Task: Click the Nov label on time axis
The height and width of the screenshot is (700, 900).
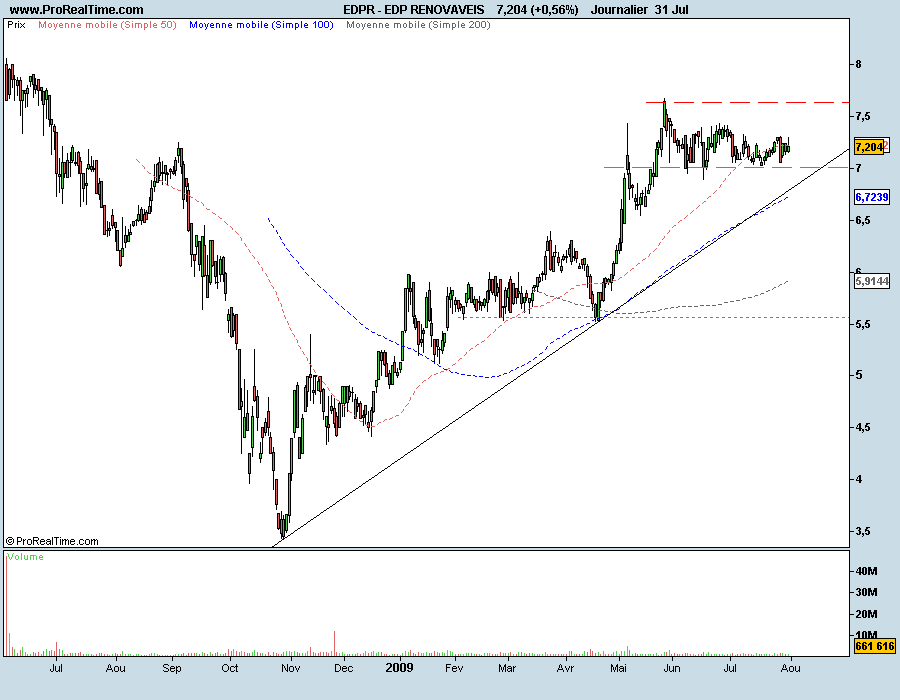Action: tap(290, 668)
